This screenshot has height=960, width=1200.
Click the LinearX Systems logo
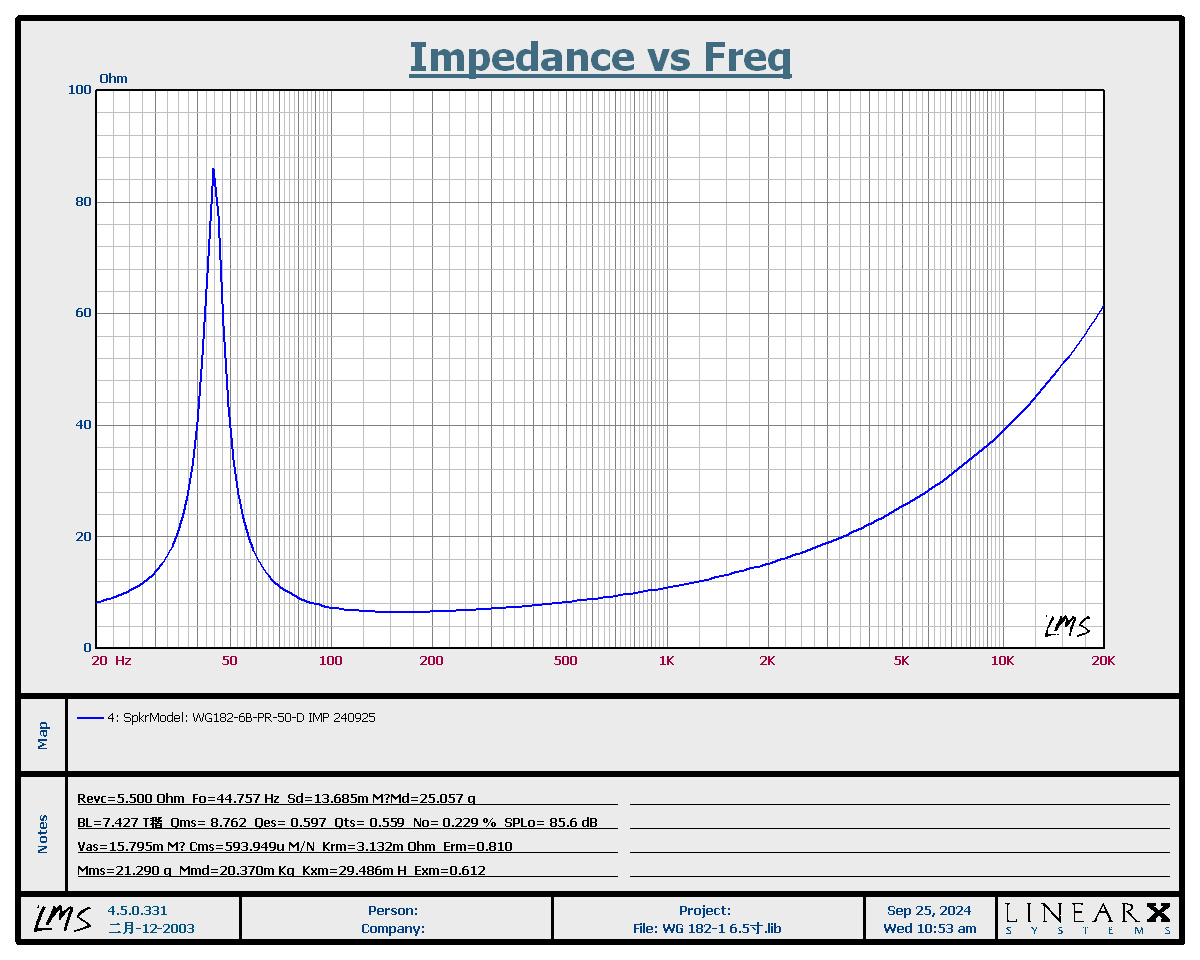pyautogui.click(x=1088, y=918)
